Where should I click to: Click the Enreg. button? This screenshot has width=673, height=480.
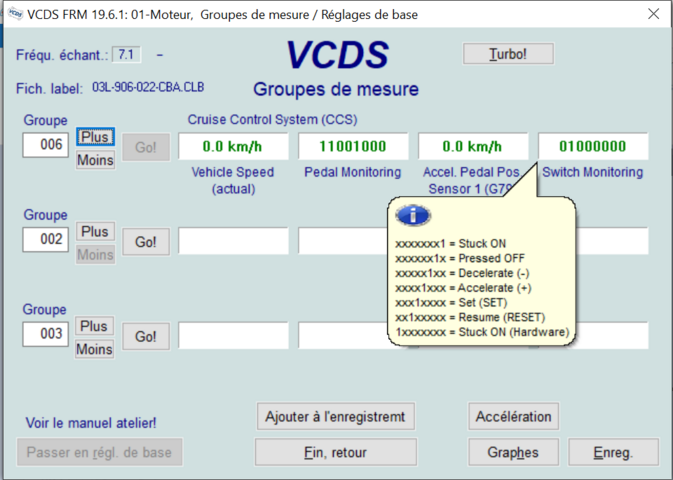coord(613,452)
